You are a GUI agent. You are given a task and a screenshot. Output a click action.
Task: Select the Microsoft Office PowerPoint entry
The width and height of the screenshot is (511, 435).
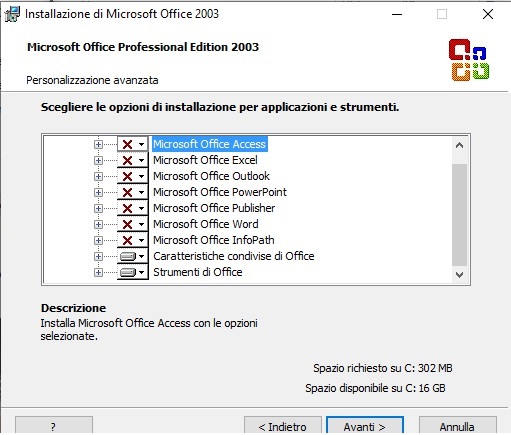coord(220,192)
